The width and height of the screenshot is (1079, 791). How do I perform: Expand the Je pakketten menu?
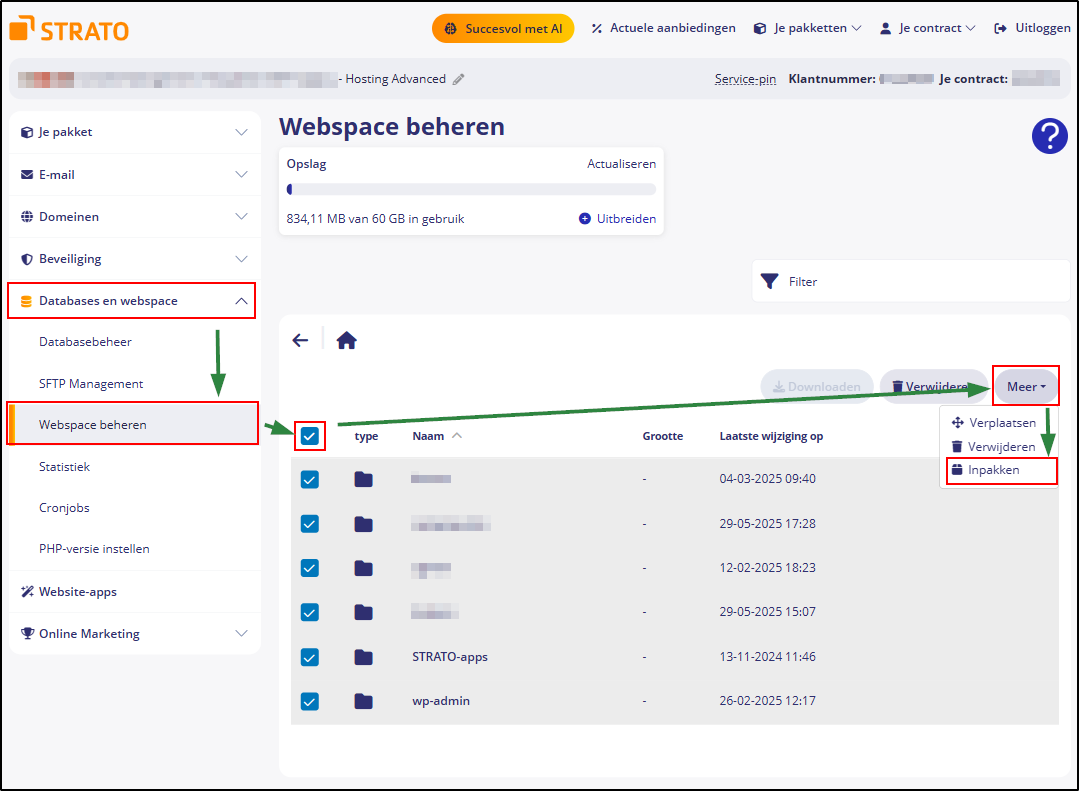point(807,29)
